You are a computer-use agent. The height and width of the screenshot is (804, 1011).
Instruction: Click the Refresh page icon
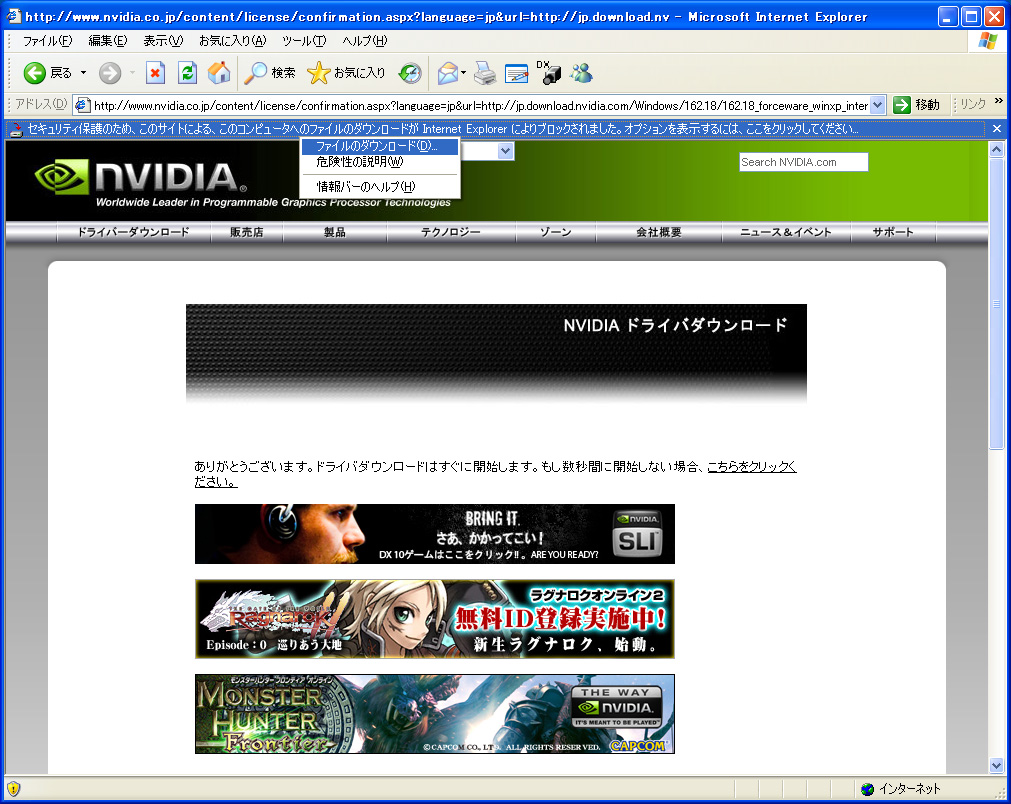pyautogui.click(x=187, y=73)
